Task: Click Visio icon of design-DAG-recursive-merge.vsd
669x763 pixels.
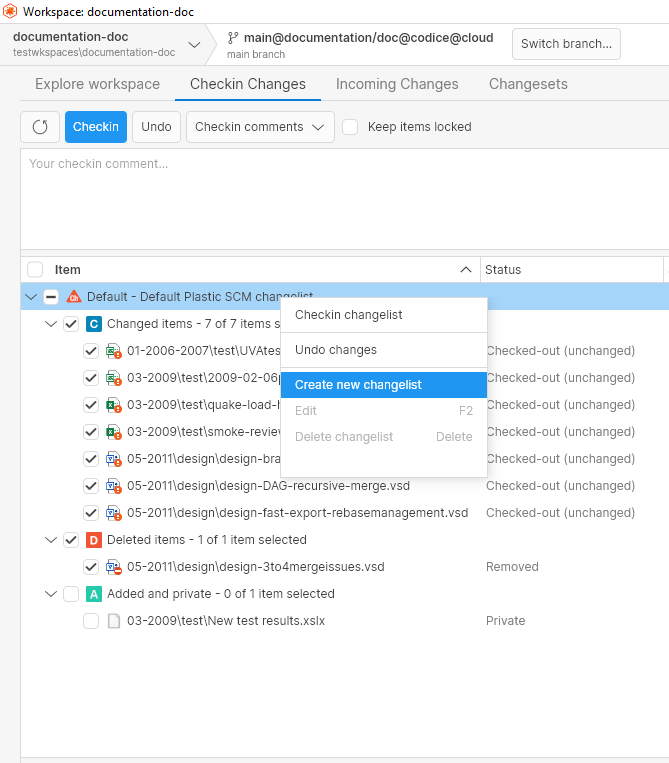Action: click(x=114, y=486)
